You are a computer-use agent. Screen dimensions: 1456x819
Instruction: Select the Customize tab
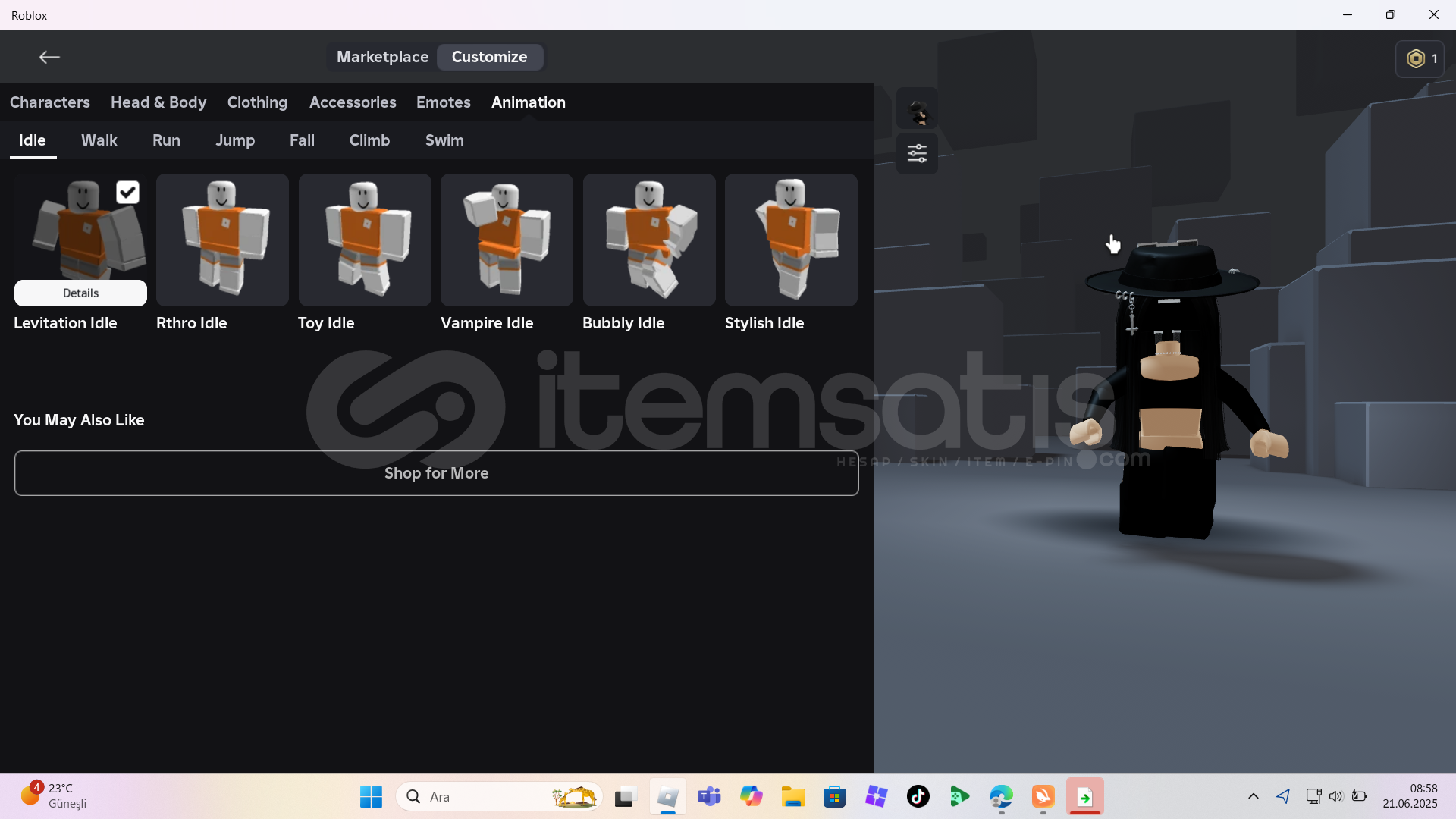[490, 57]
